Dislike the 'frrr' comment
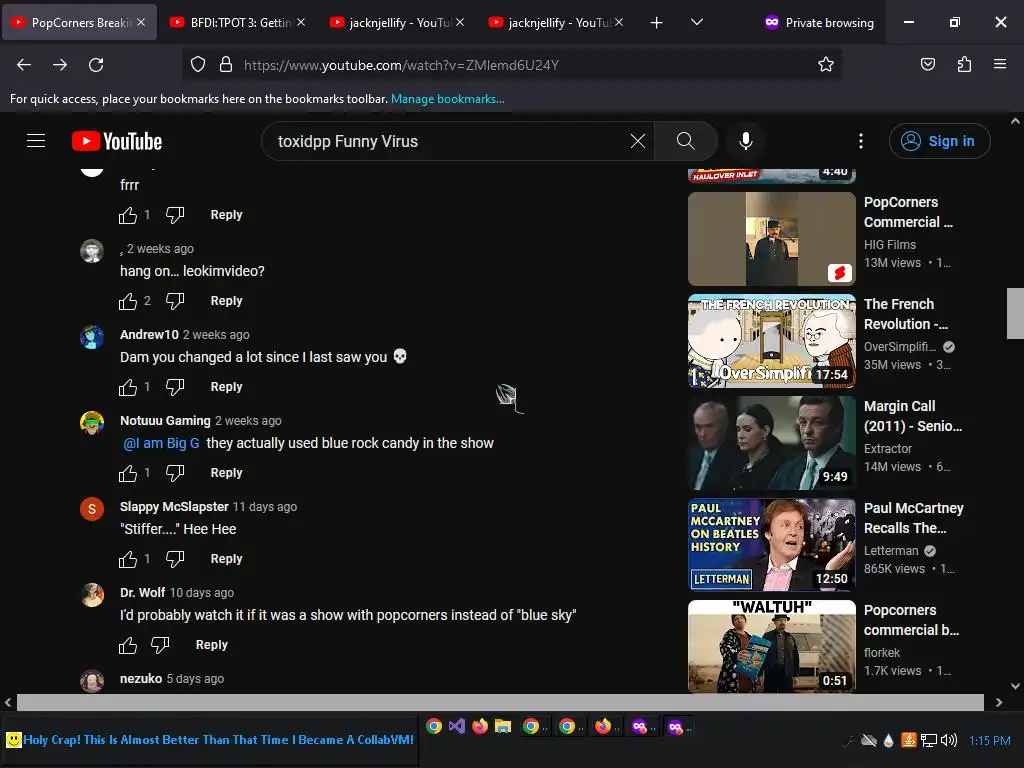1024x768 pixels. tap(175, 215)
